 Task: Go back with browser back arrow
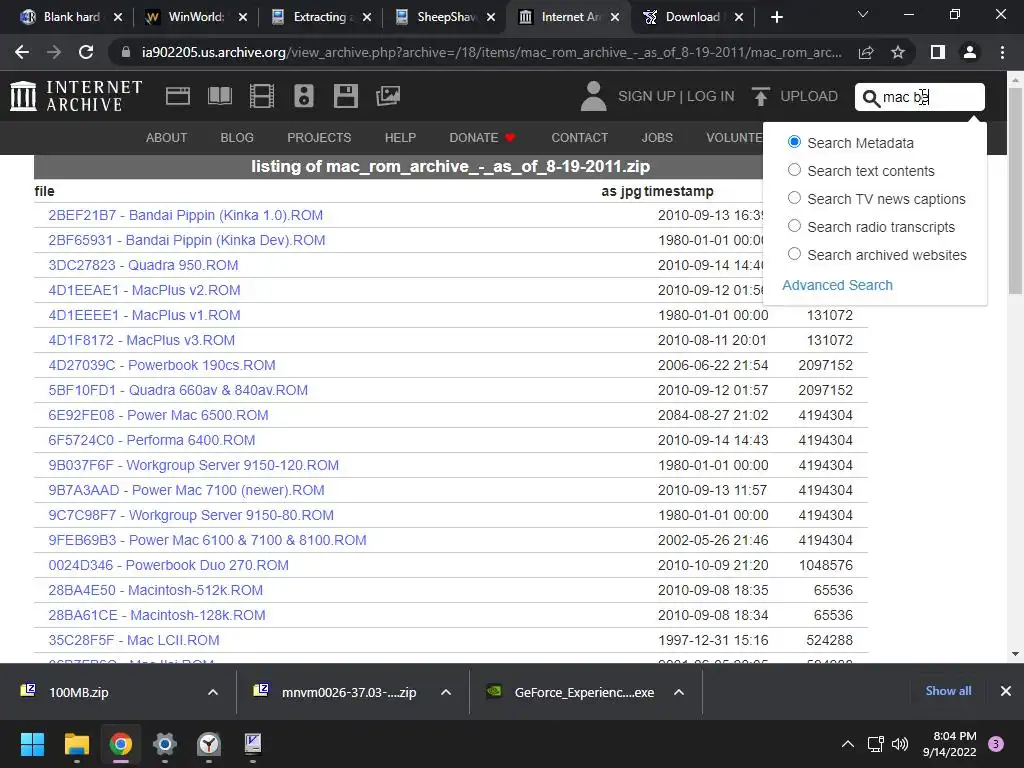click(22, 52)
